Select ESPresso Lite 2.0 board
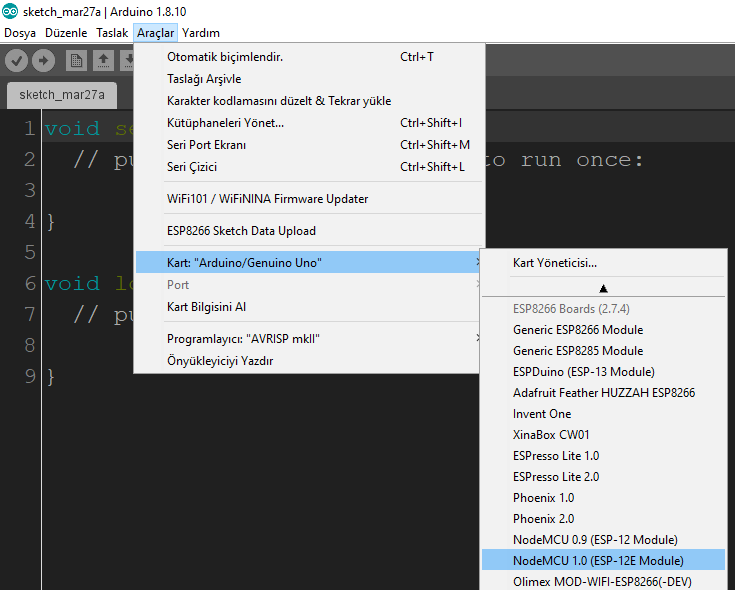 click(x=604, y=477)
